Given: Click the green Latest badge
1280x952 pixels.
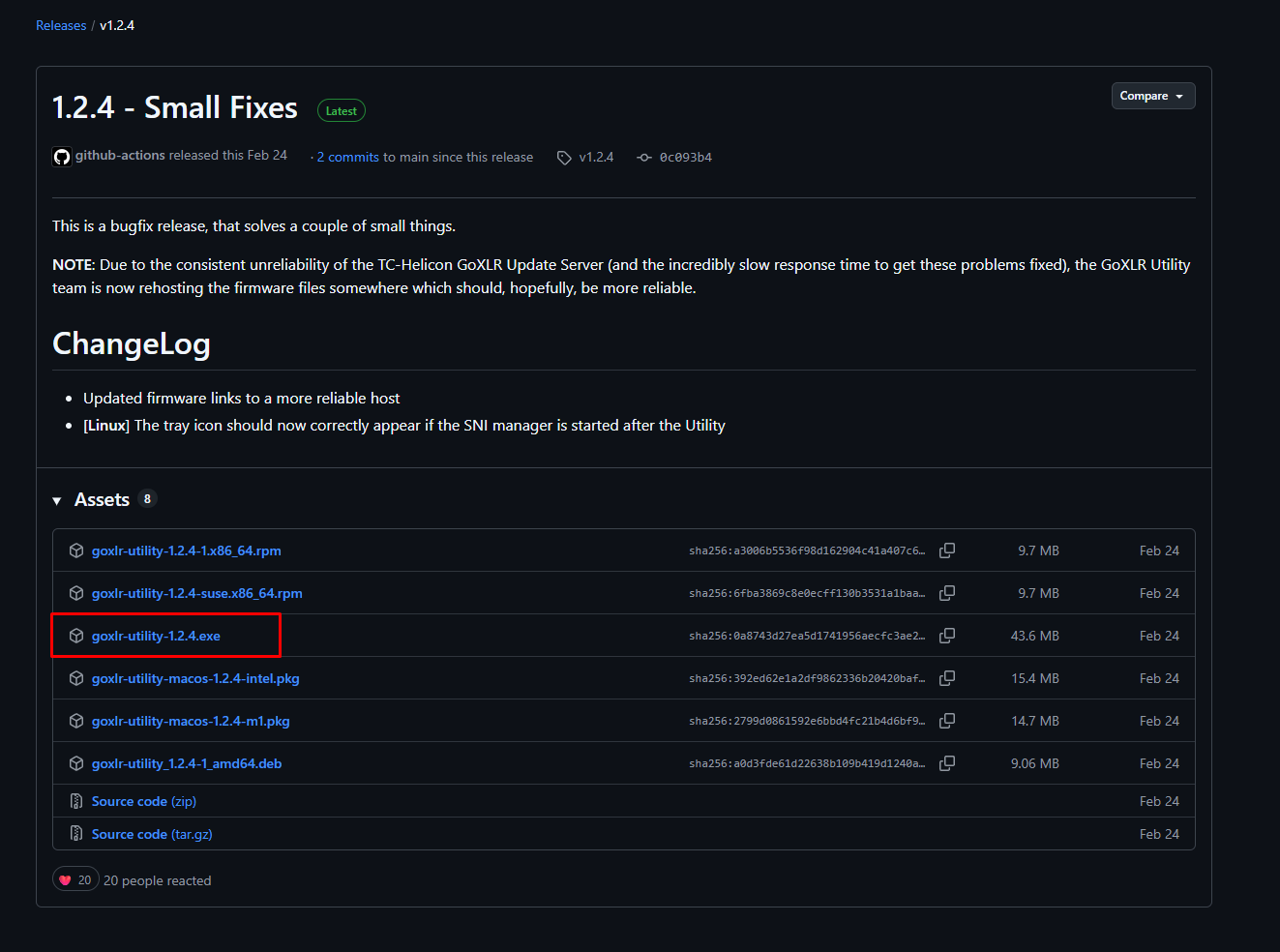Looking at the screenshot, I should pos(342,111).
